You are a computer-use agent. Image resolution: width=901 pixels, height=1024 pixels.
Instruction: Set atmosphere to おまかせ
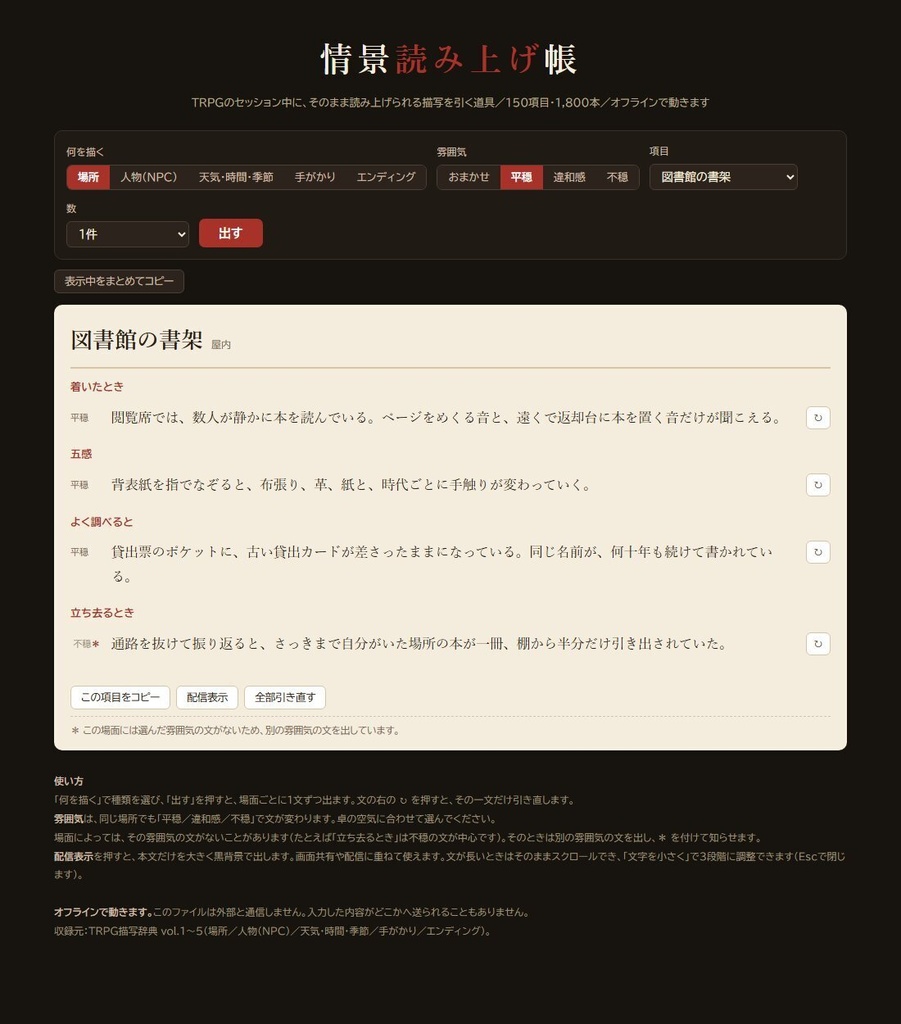coord(469,177)
